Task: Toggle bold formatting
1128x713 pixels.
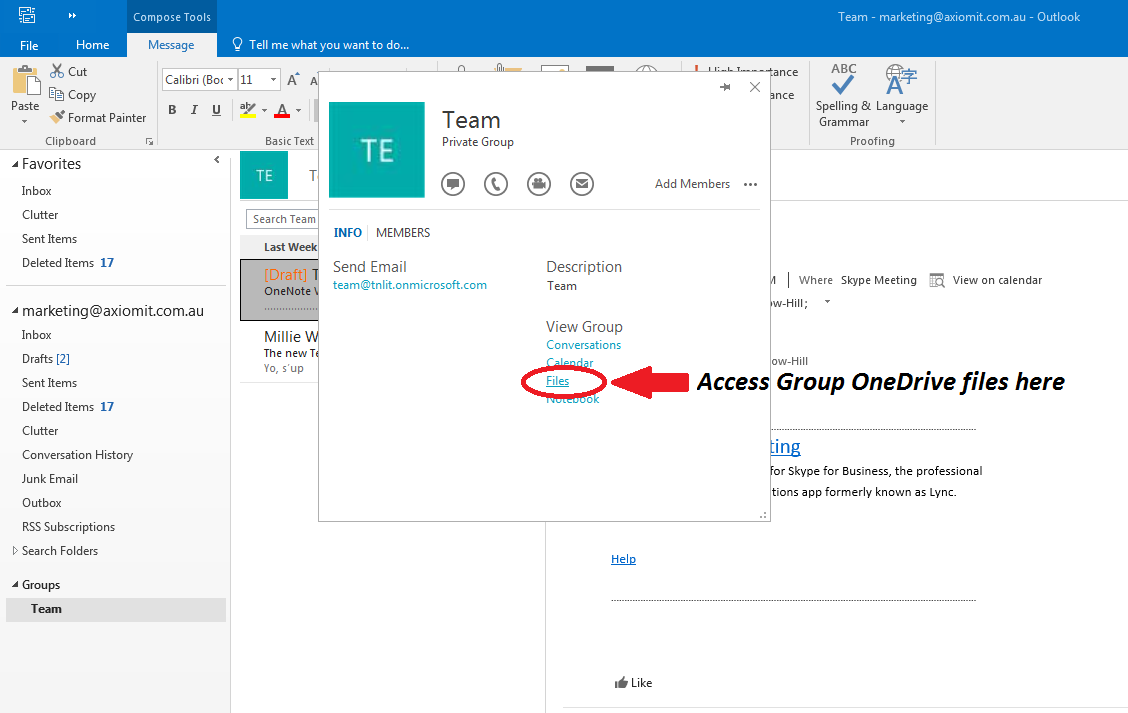Action: coord(172,109)
